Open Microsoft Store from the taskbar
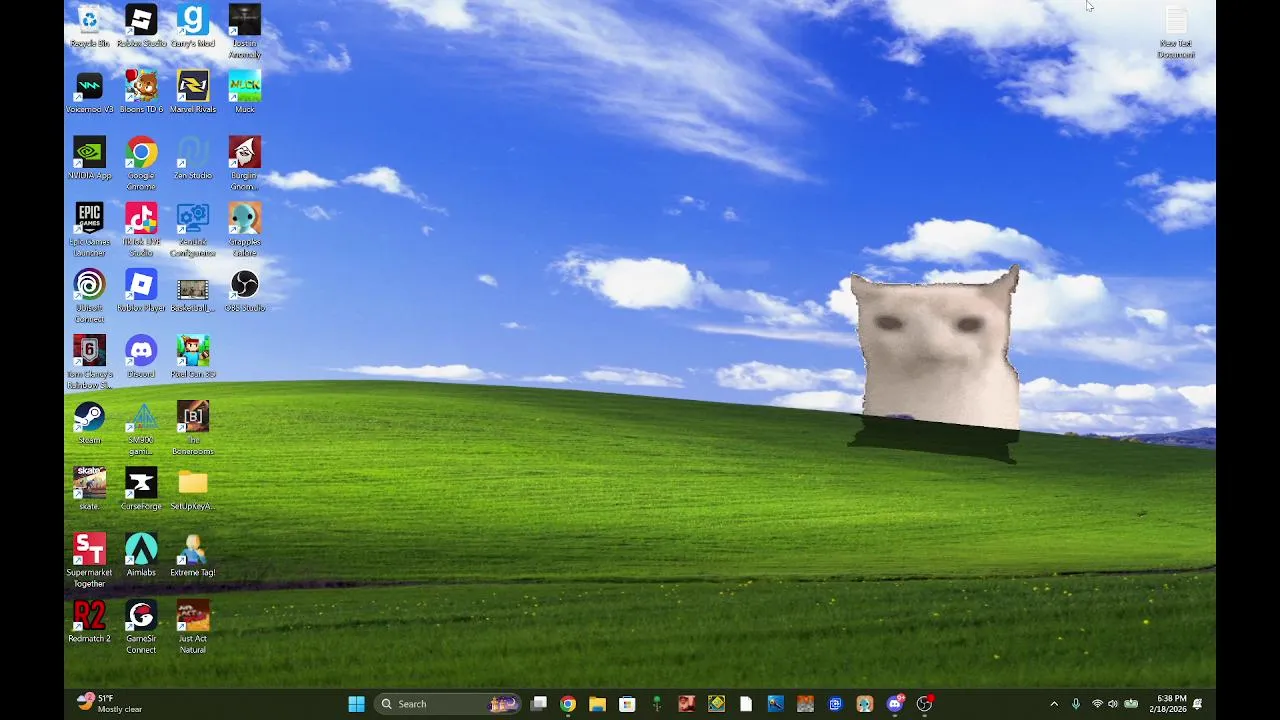 627,704
